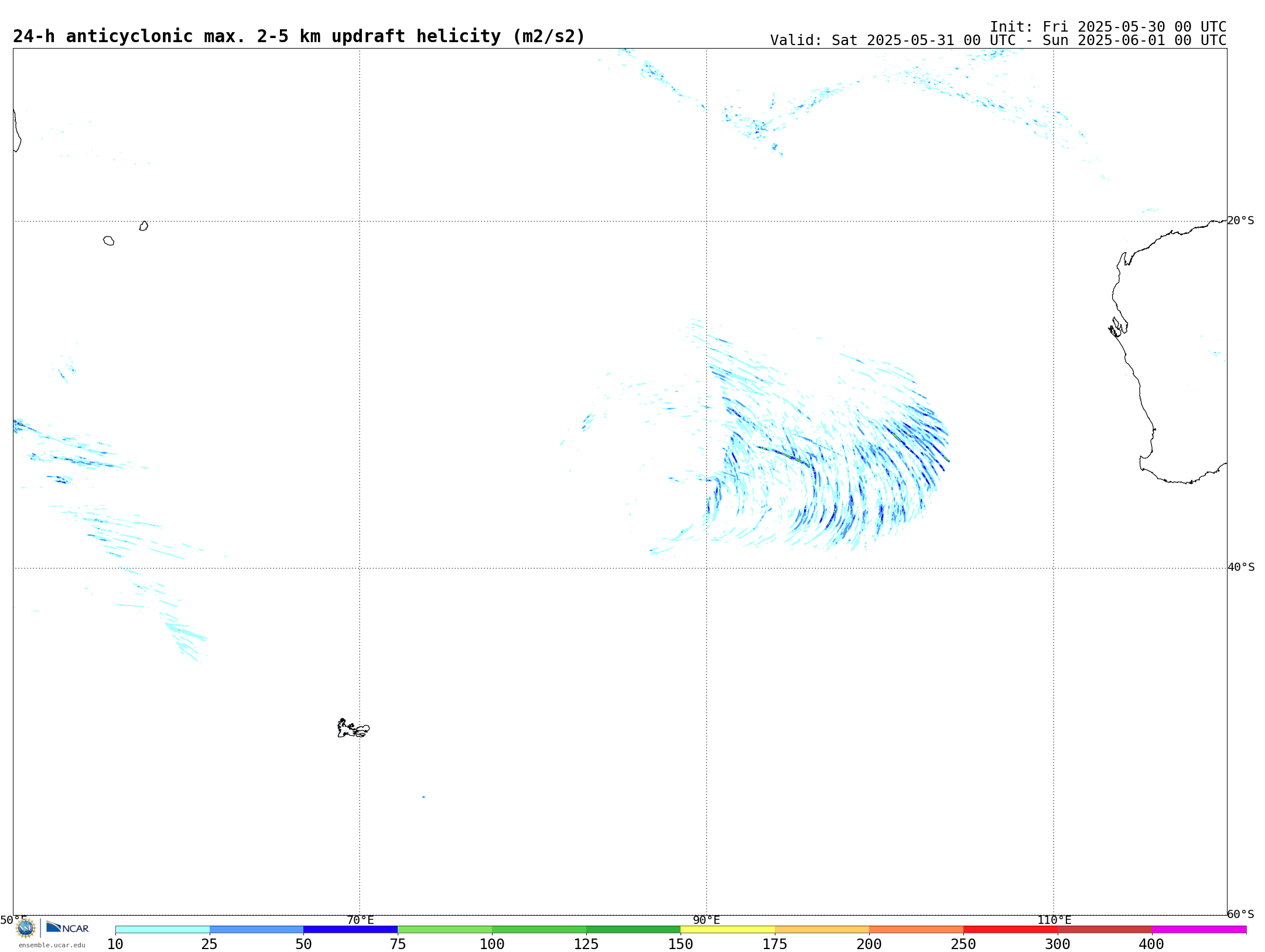Click the 'Init: Fri 2025-05-30 00 UTC' text
The width and height of the screenshot is (1265, 952).
pyautogui.click(x=1108, y=27)
